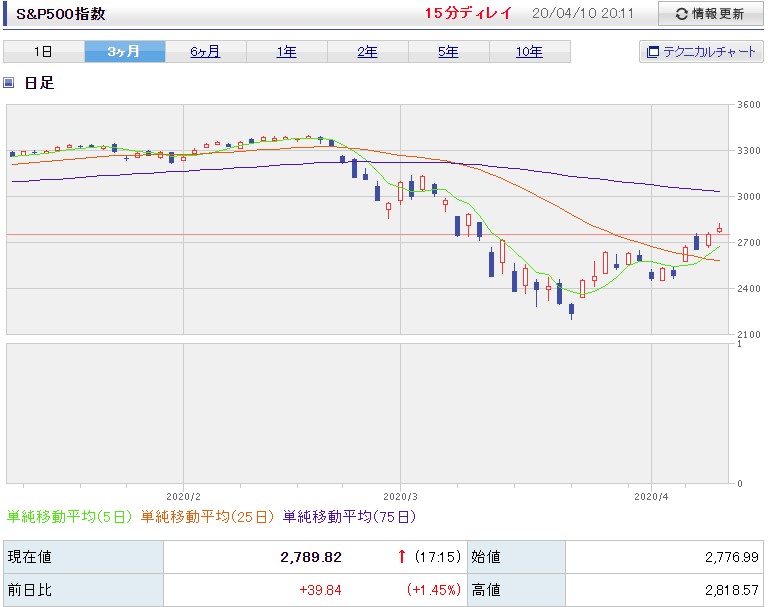Click the current value 2,789.82
The image size is (768, 607).
click(x=311, y=557)
